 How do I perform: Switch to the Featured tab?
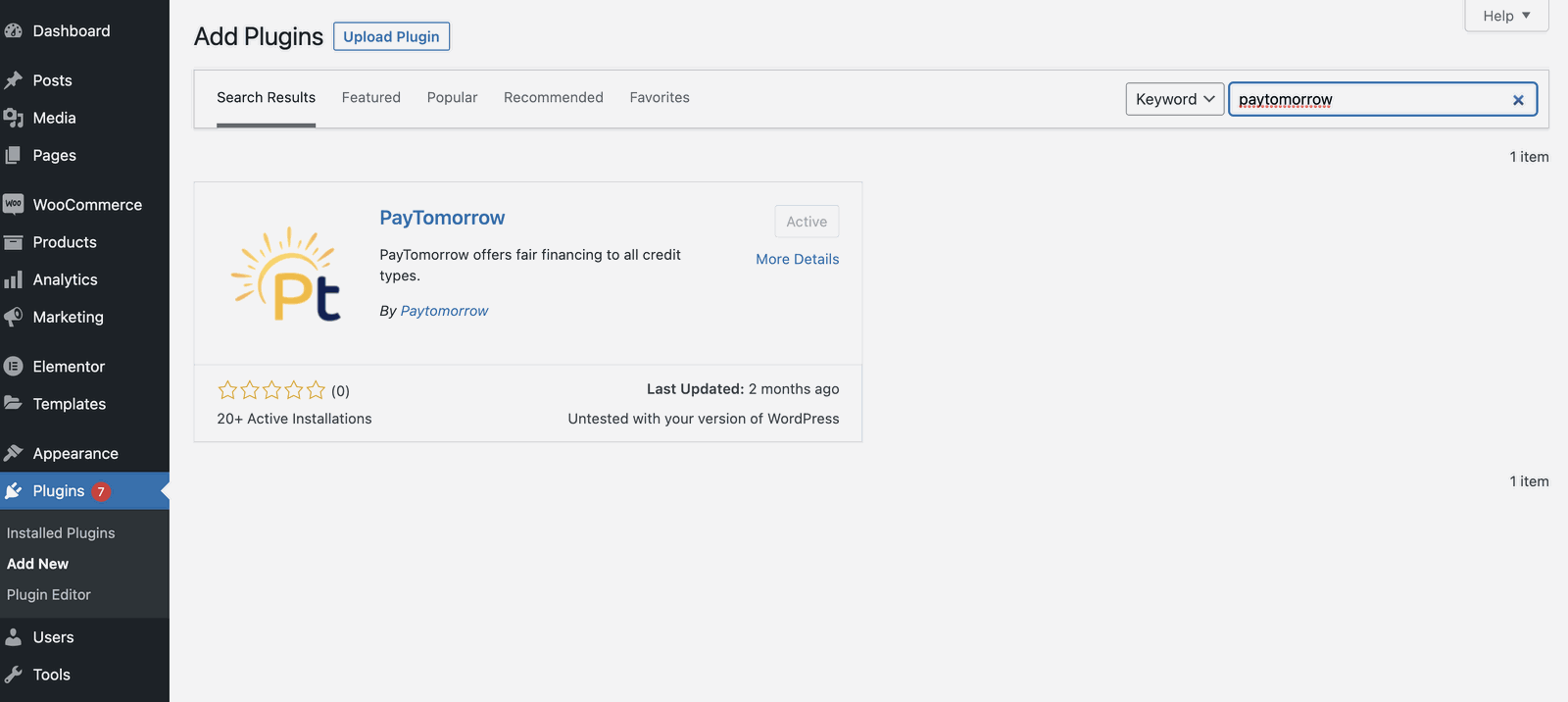point(371,97)
